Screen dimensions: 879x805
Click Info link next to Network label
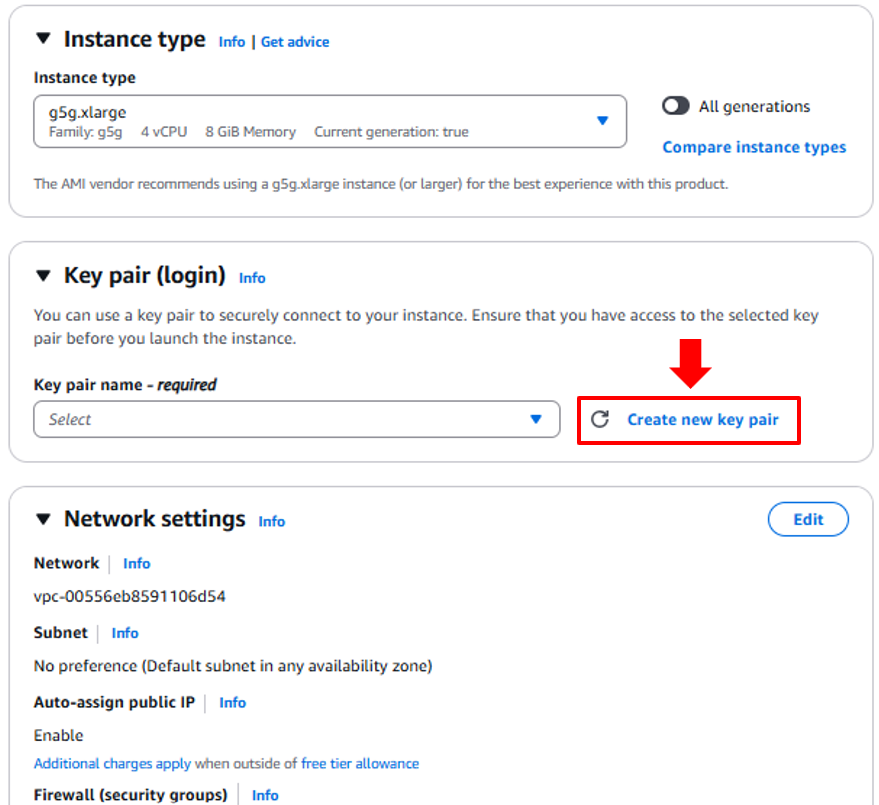(137, 564)
